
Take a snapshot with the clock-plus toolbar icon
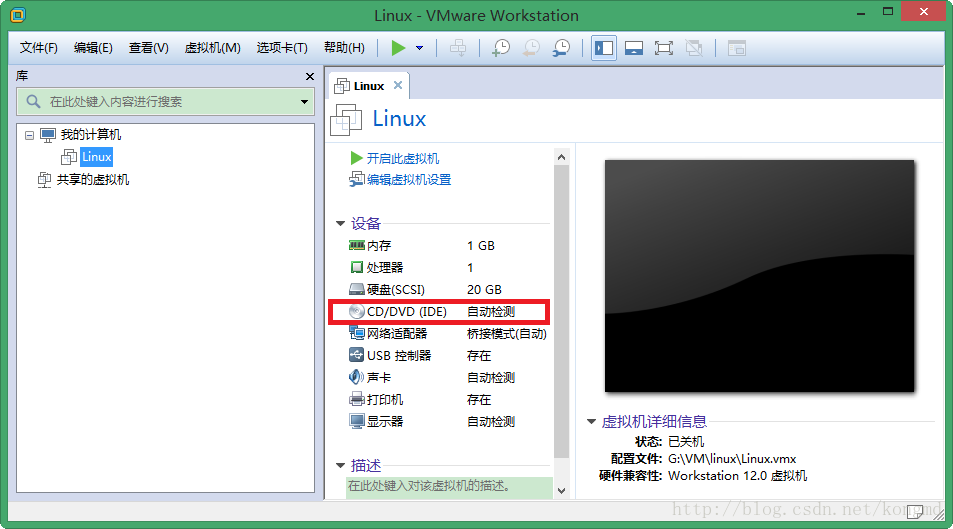tap(501, 48)
